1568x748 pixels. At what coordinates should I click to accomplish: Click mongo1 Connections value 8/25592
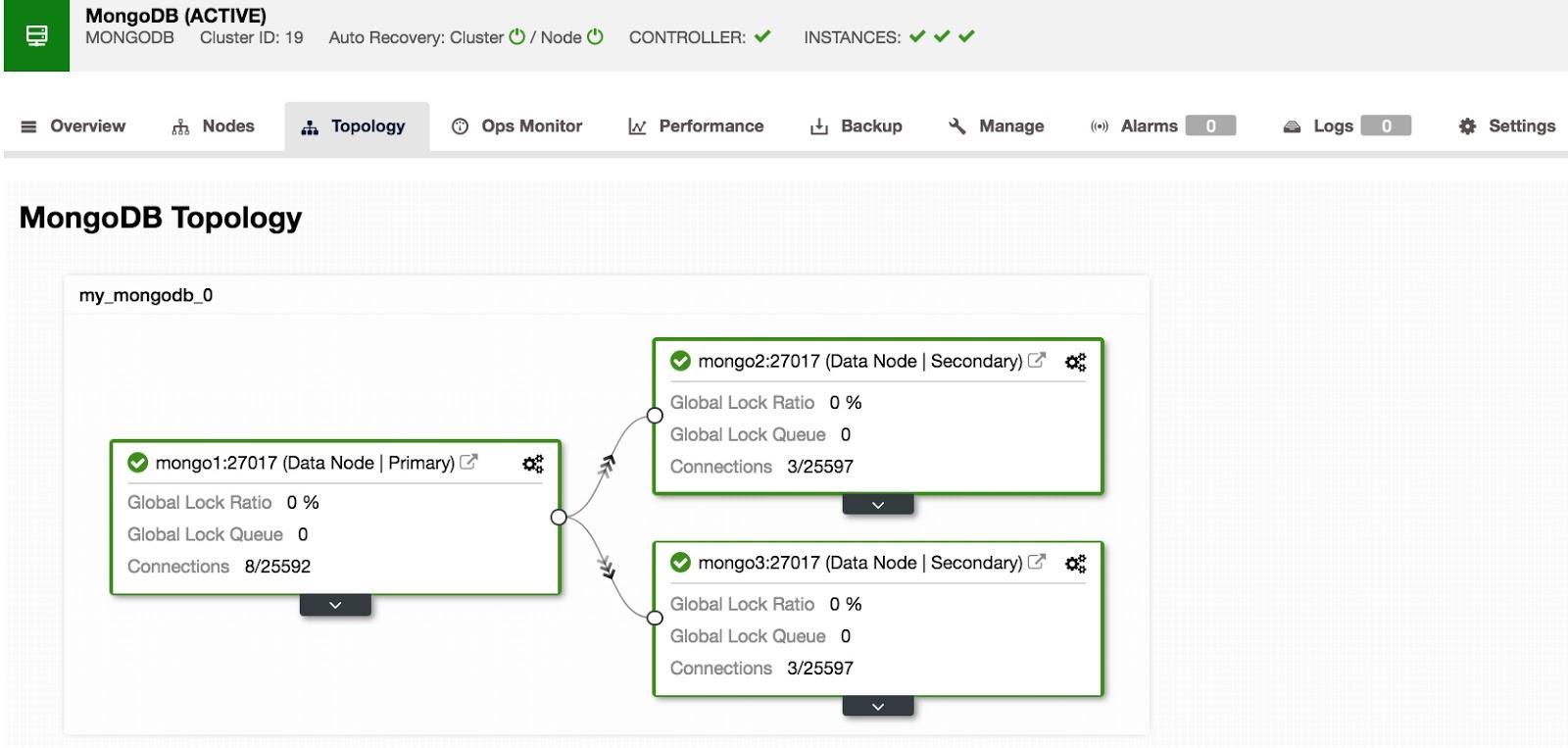[x=277, y=567]
